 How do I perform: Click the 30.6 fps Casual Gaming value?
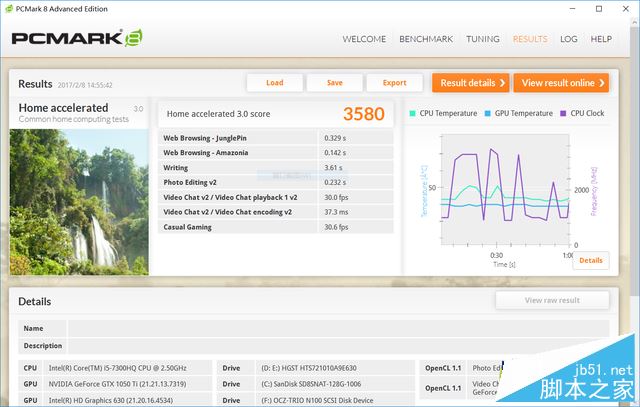(336, 227)
